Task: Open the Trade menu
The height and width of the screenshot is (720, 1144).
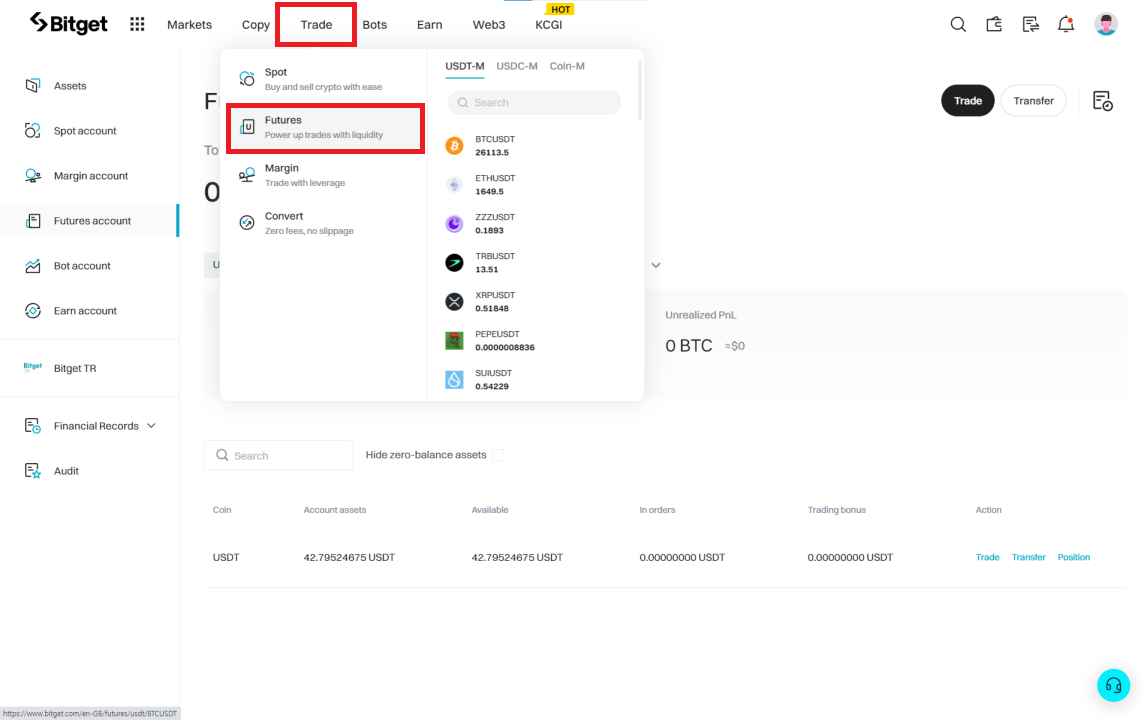Action: pos(316,25)
